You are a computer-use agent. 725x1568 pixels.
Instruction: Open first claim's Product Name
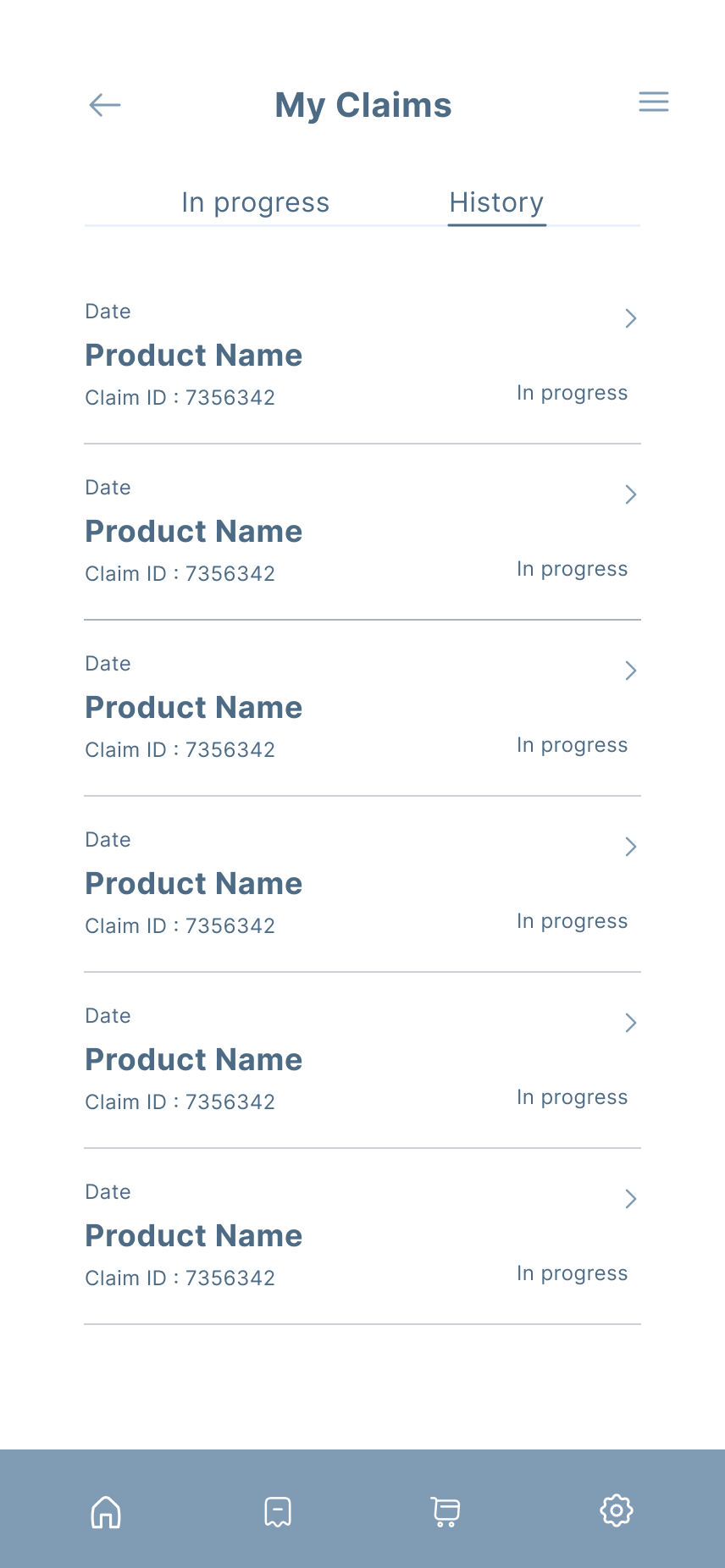point(193,356)
